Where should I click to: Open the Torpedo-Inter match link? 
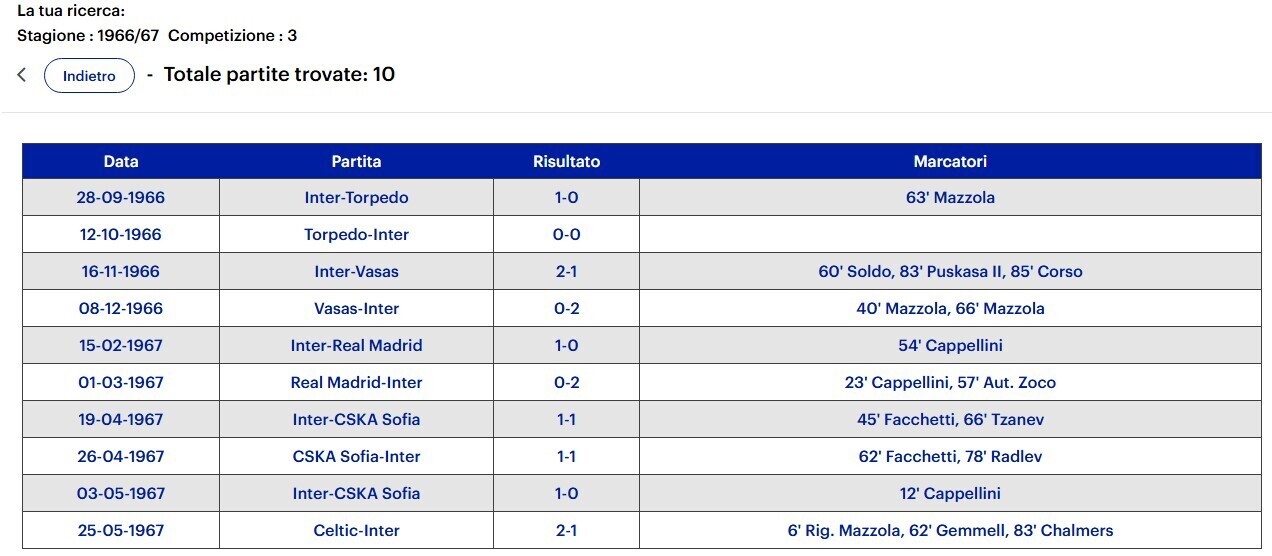356,235
